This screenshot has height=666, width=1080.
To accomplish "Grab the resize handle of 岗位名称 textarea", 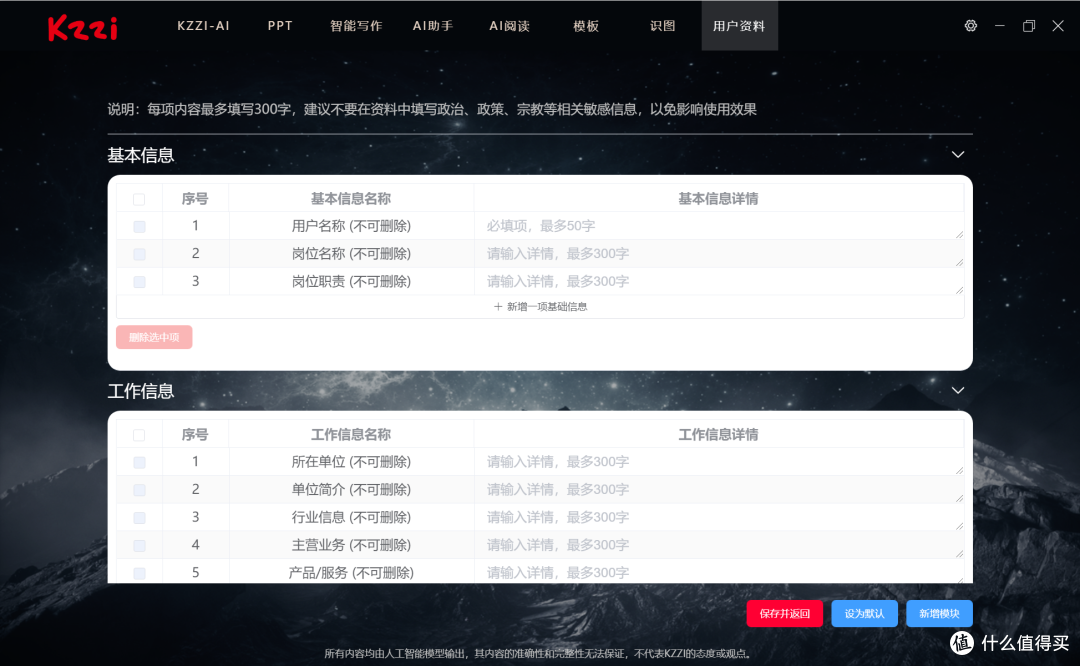I will click(959, 262).
